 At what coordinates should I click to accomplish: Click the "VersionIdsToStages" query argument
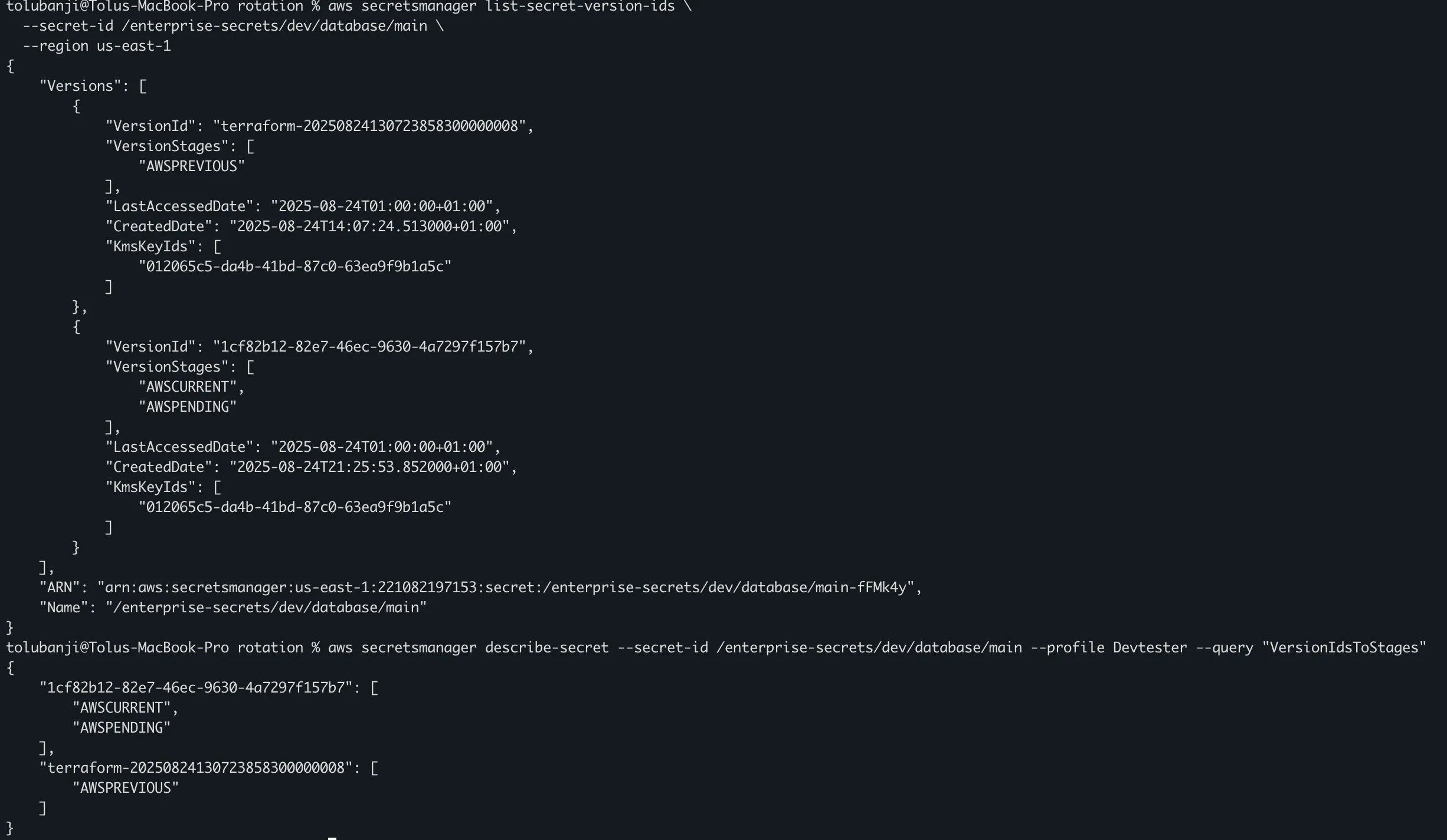pyautogui.click(x=1344, y=648)
